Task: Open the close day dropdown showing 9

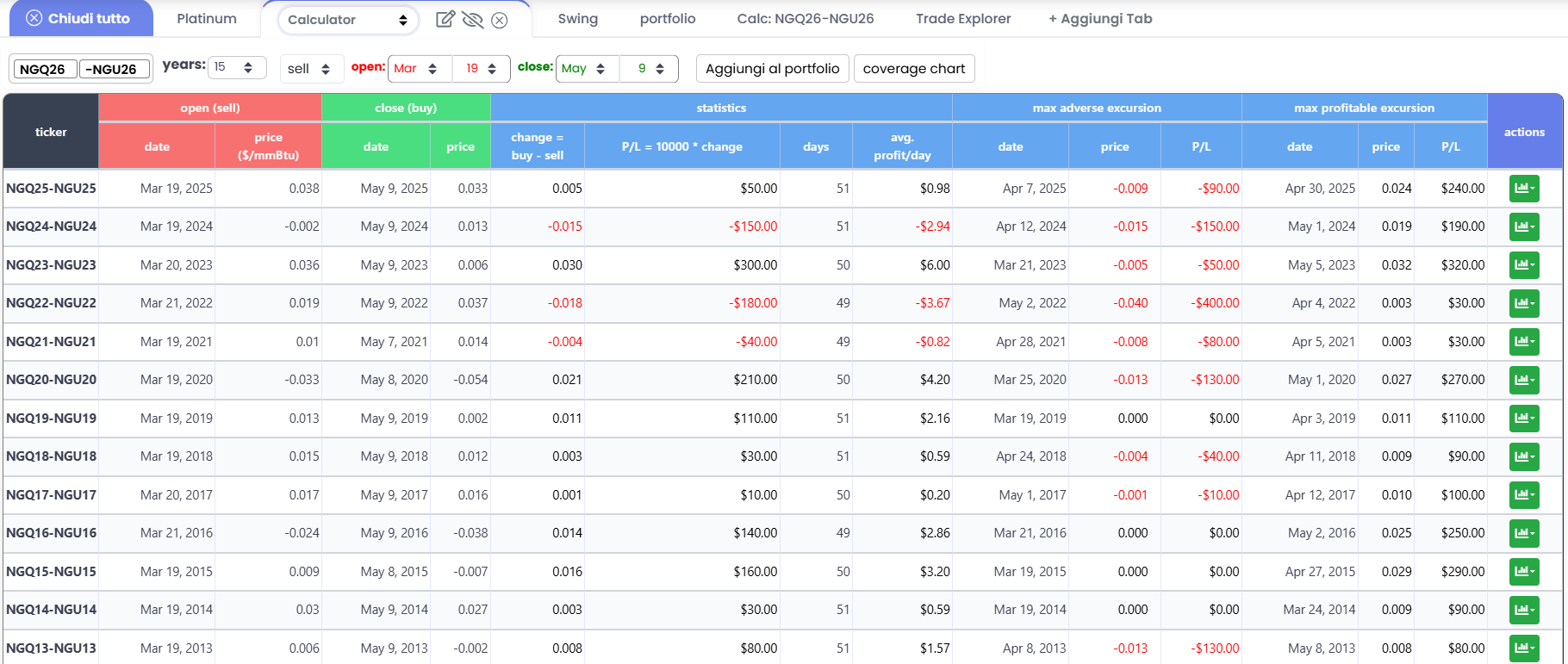Action: 649,69
